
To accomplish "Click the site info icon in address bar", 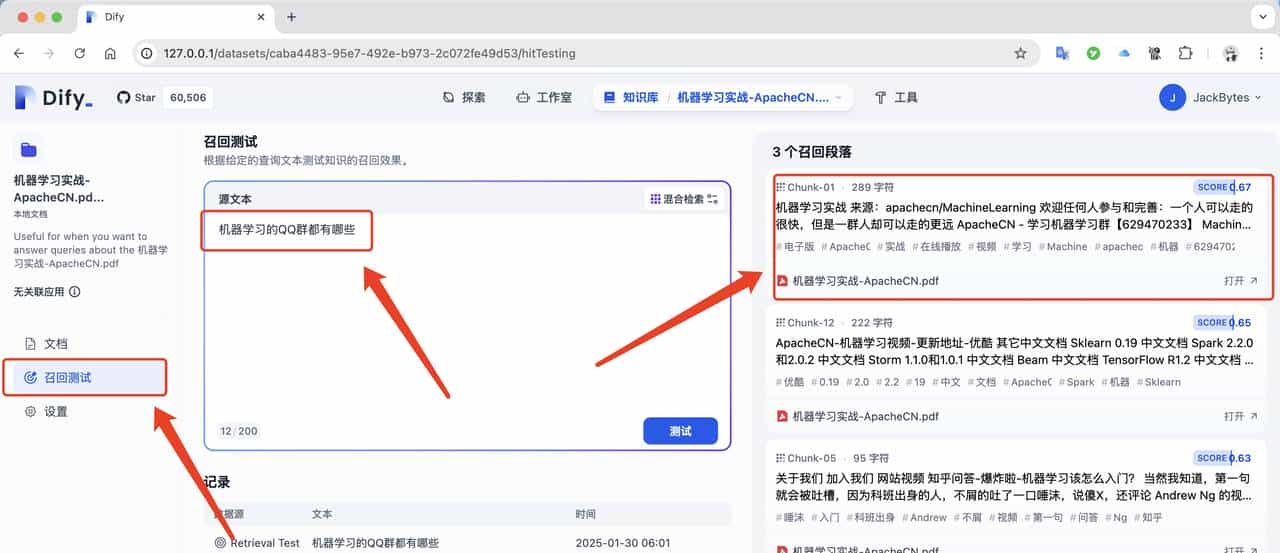I will pyautogui.click(x=148, y=53).
